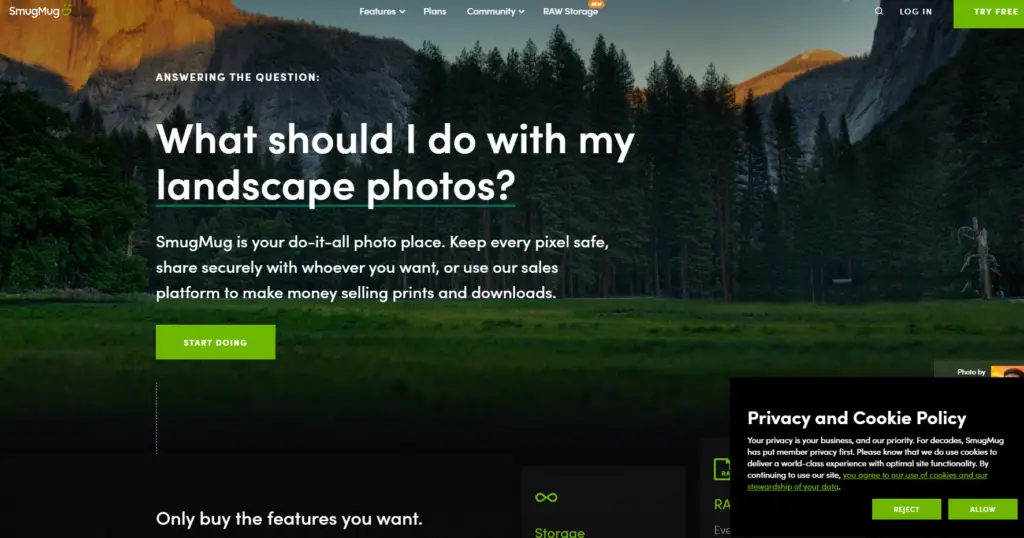Reject cookies in the privacy popup

point(906,509)
